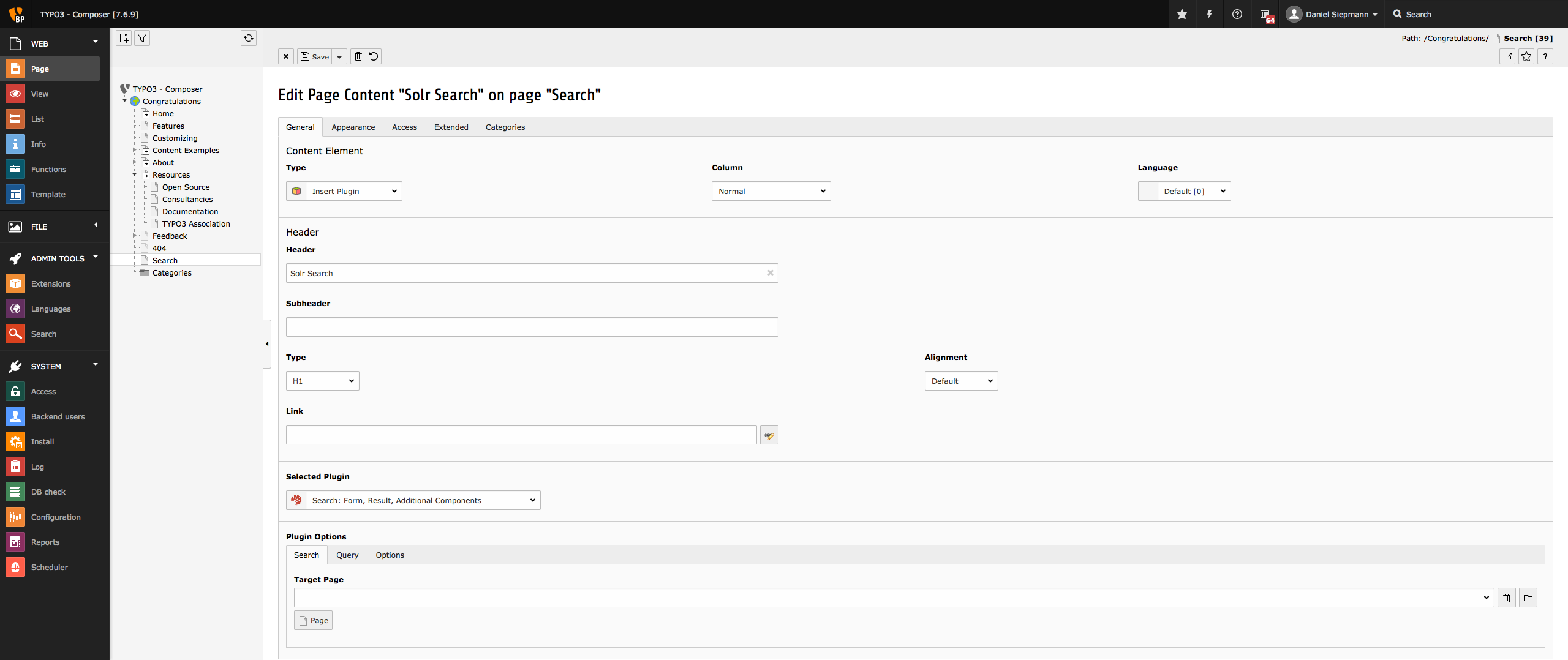Open the bookmarks star in top bar
The height and width of the screenshot is (660, 1568).
click(x=1182, y=14)
